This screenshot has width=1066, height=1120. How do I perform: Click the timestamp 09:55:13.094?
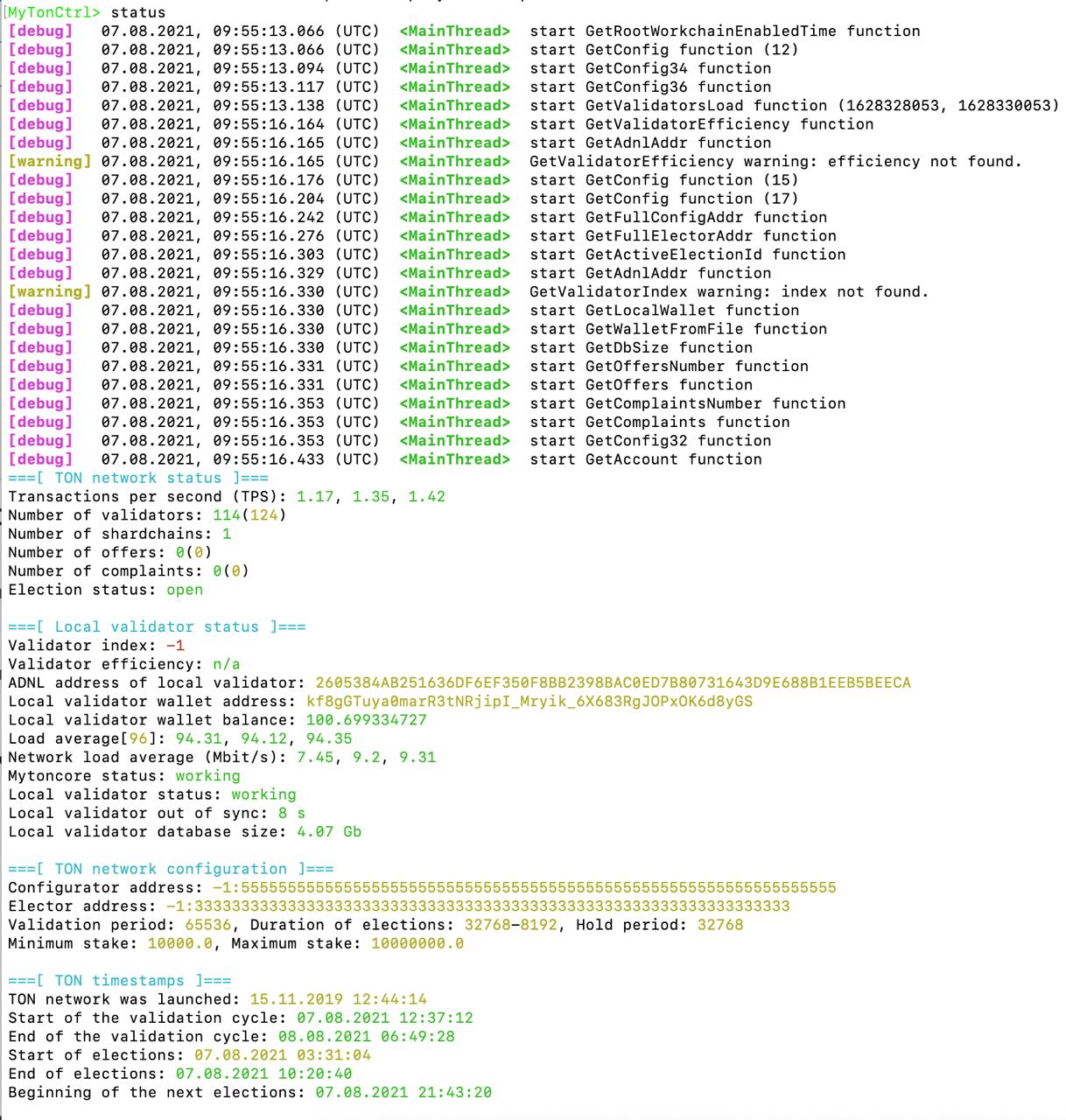click(269, 68)
